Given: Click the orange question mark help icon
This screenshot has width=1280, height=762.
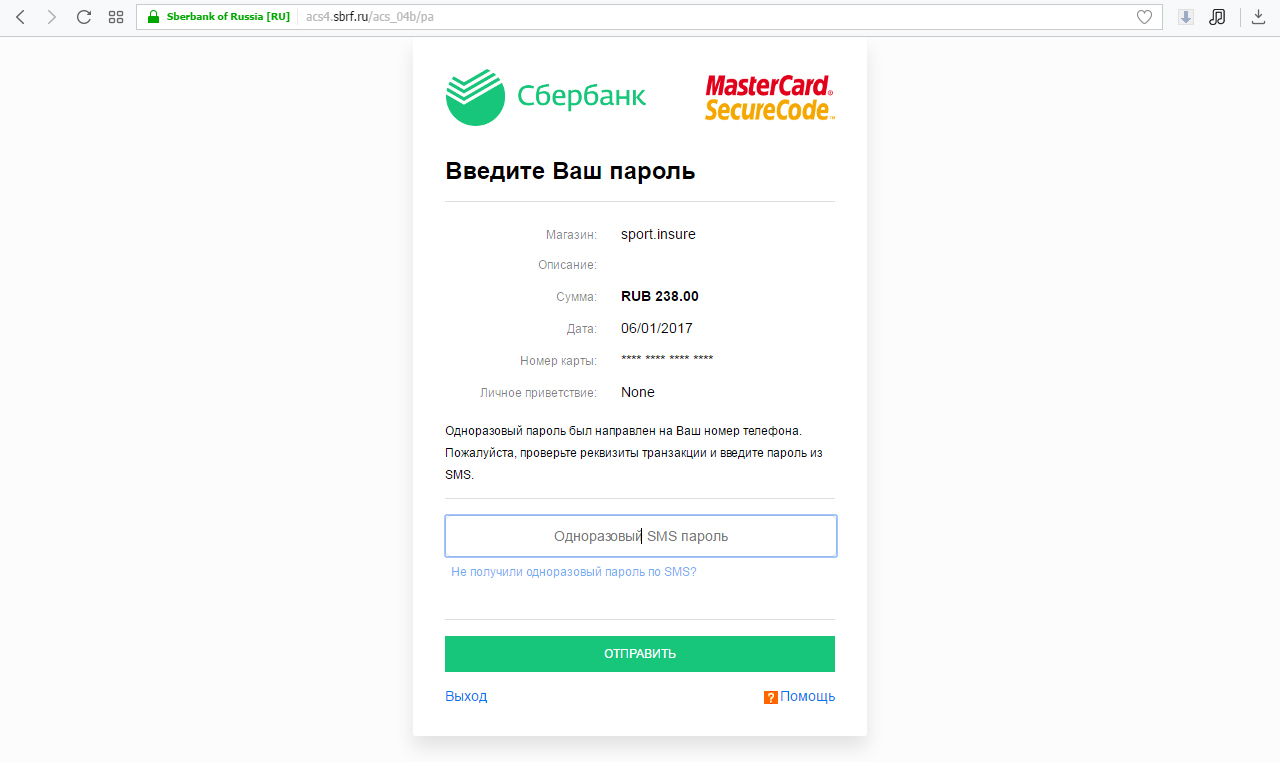Looking at the screenshot, I should tap(771, 697).
